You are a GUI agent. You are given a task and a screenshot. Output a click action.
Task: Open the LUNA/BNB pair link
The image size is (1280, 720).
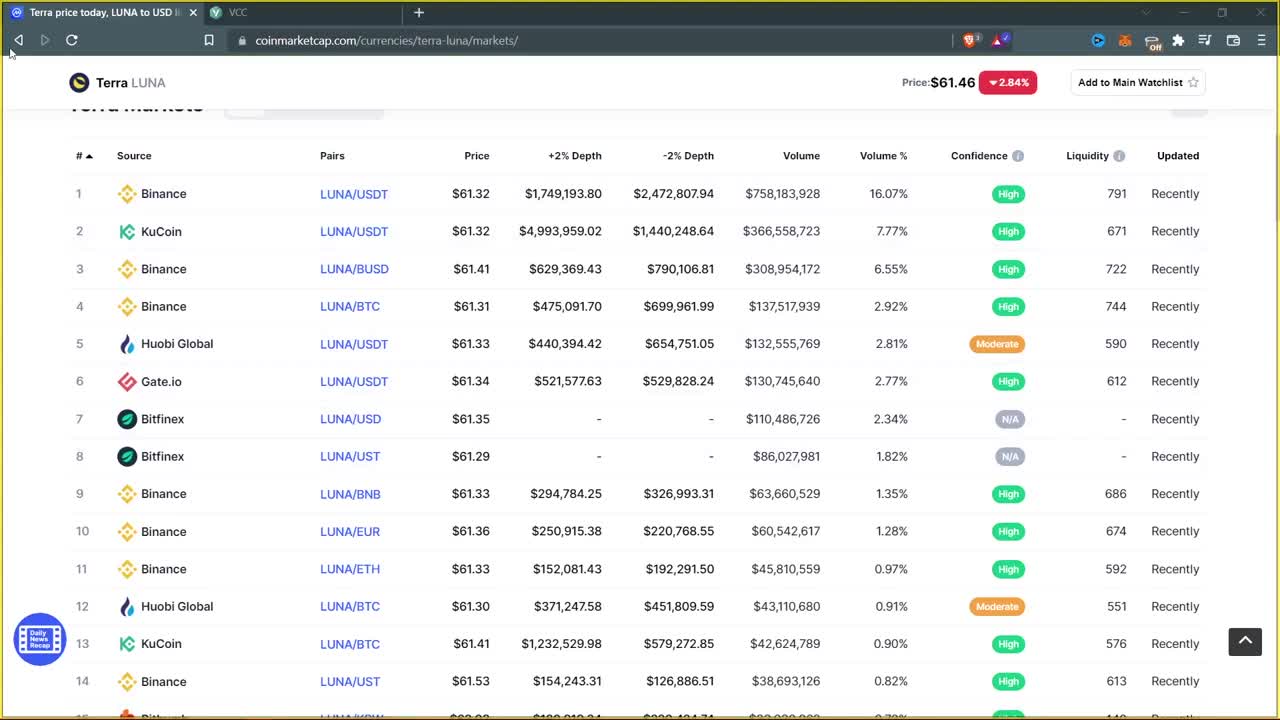click(x=350, y=494)
